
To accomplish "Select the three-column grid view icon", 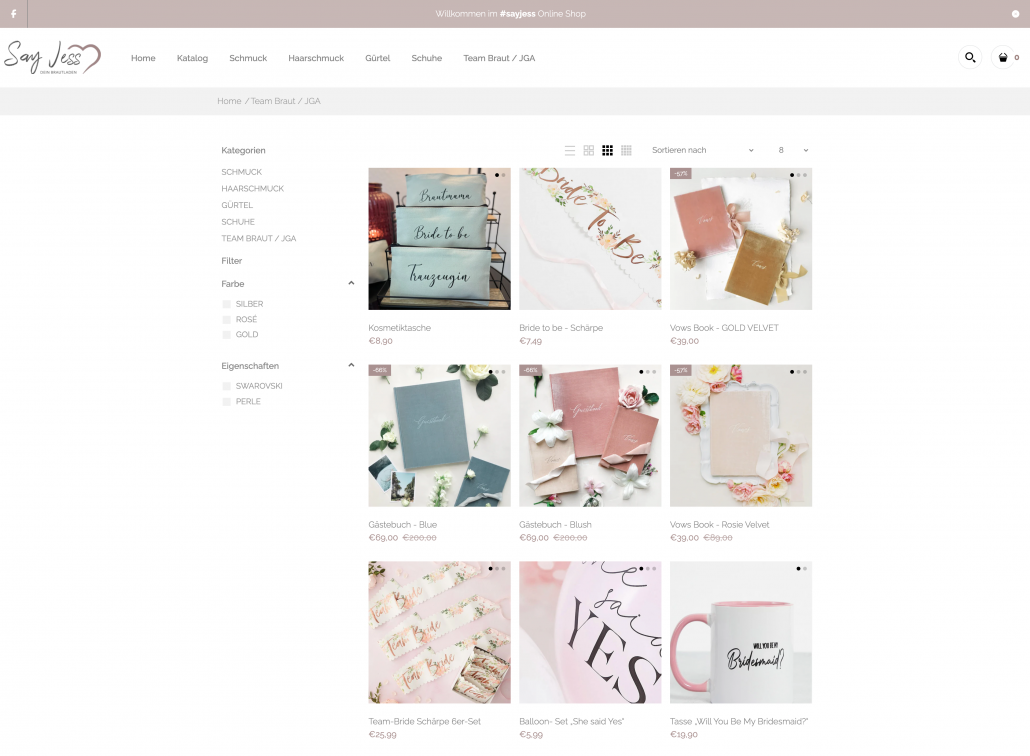I will [607, 150].
